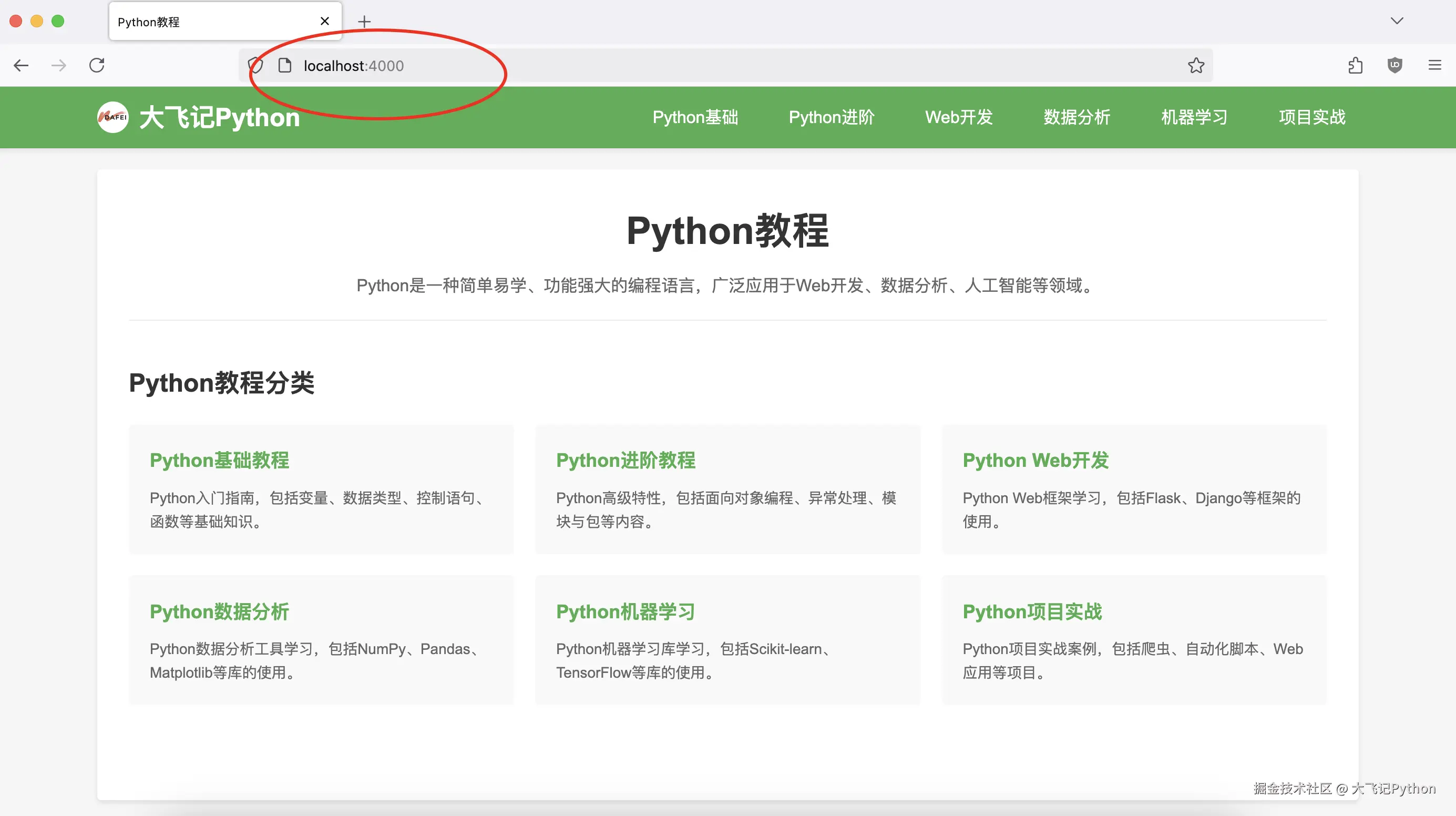Image resolution: width=1456 pixels, height=816 pixels.
Task: Open the uBlock Origin shield icon
Action: 1395,66
